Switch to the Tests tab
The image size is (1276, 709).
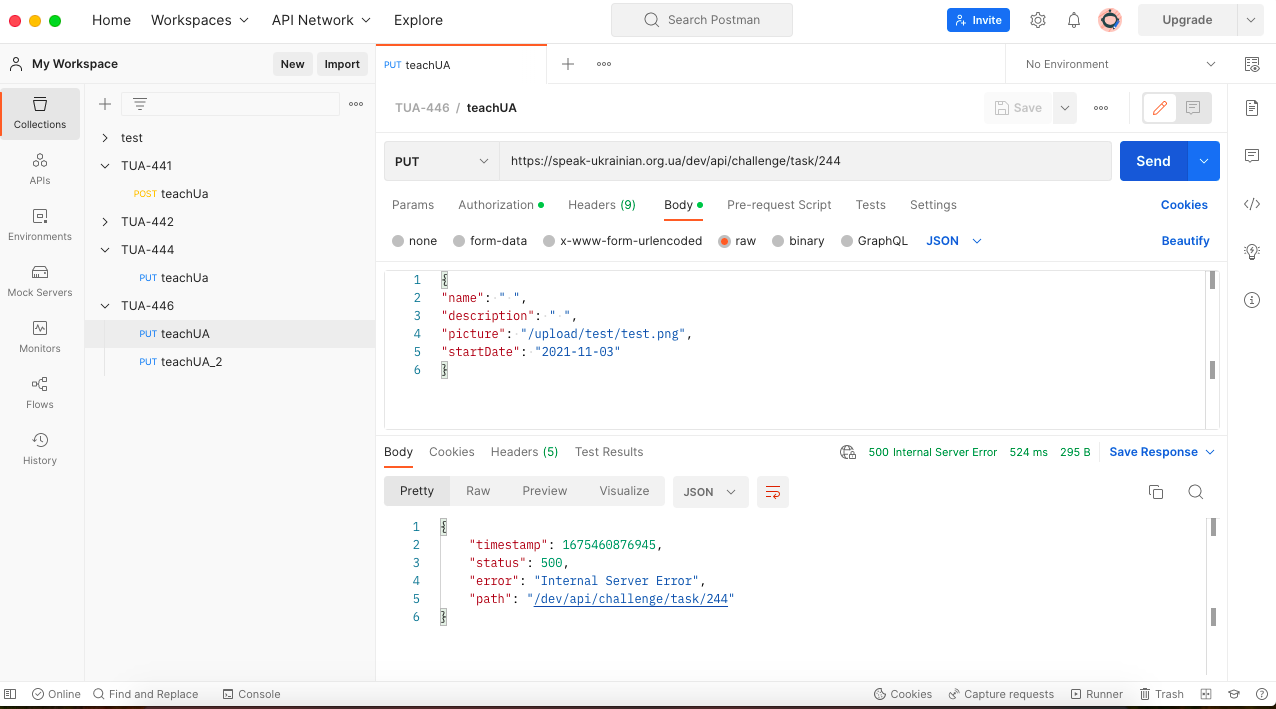870,205
